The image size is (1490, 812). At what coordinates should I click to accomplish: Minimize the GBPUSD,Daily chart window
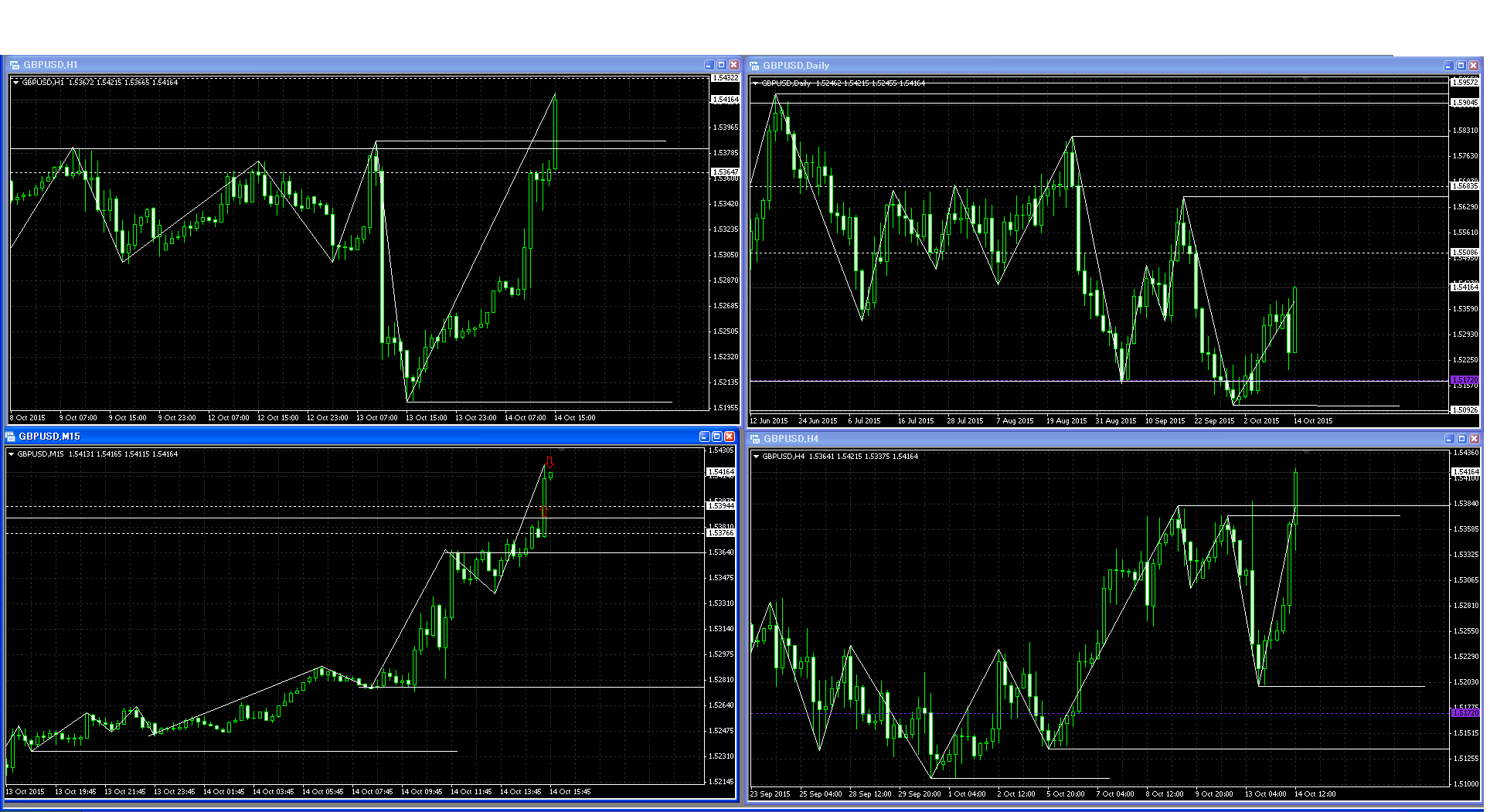(x=1448, y=66)
